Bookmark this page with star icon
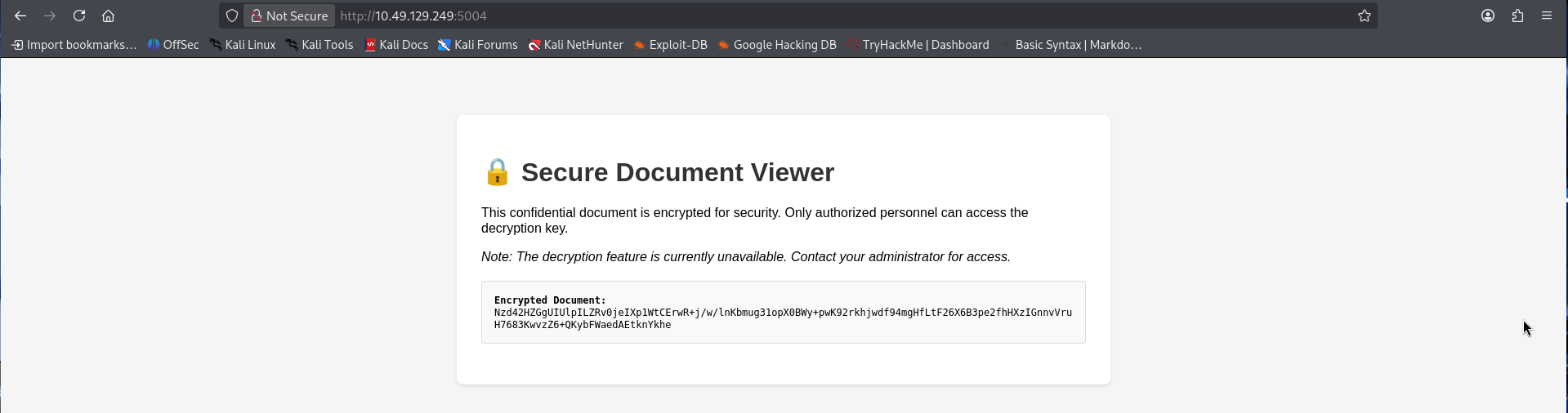The height and width of the screenshot is (413, 1568). [1364, 16]
